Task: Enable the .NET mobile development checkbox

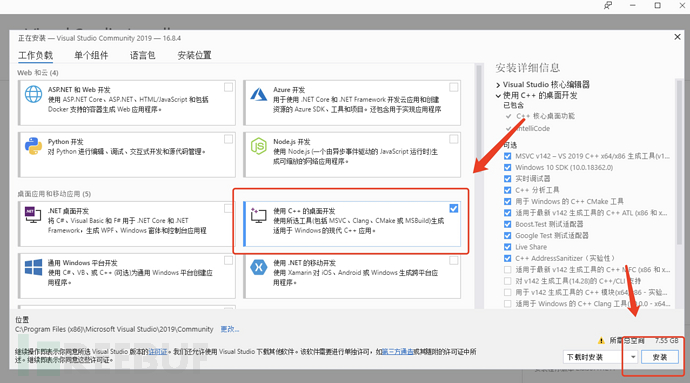Action: tap(454, 260)
